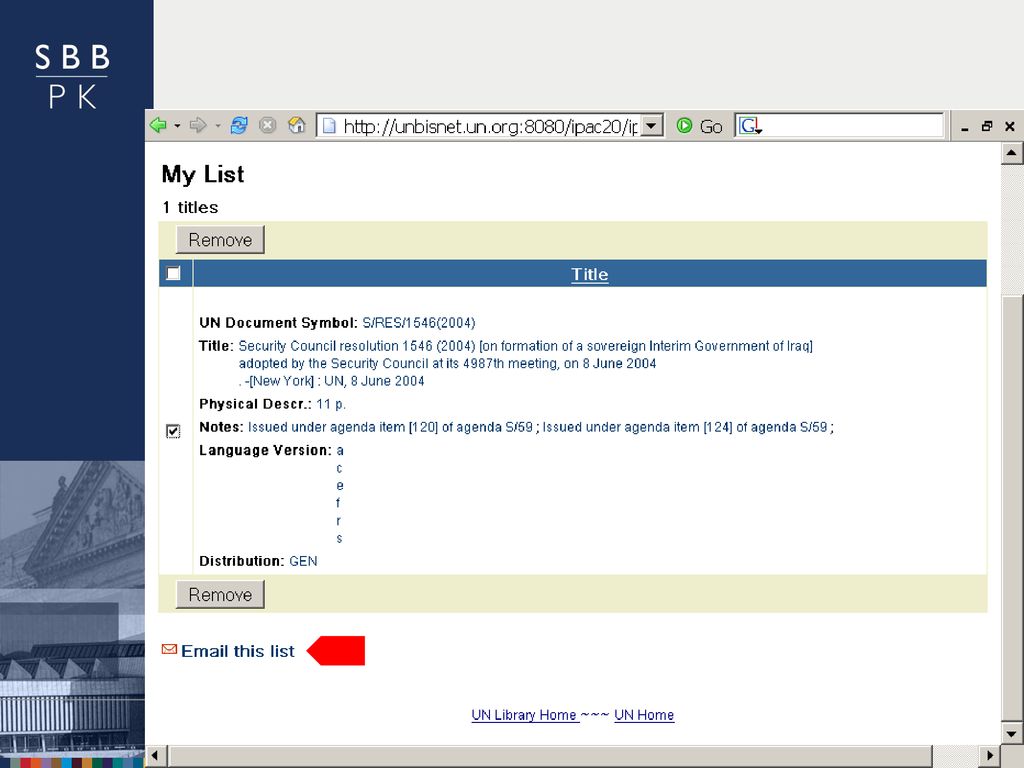1024x768 pixels.
Task: Reload the page with refresh icon
Action: 239,125
